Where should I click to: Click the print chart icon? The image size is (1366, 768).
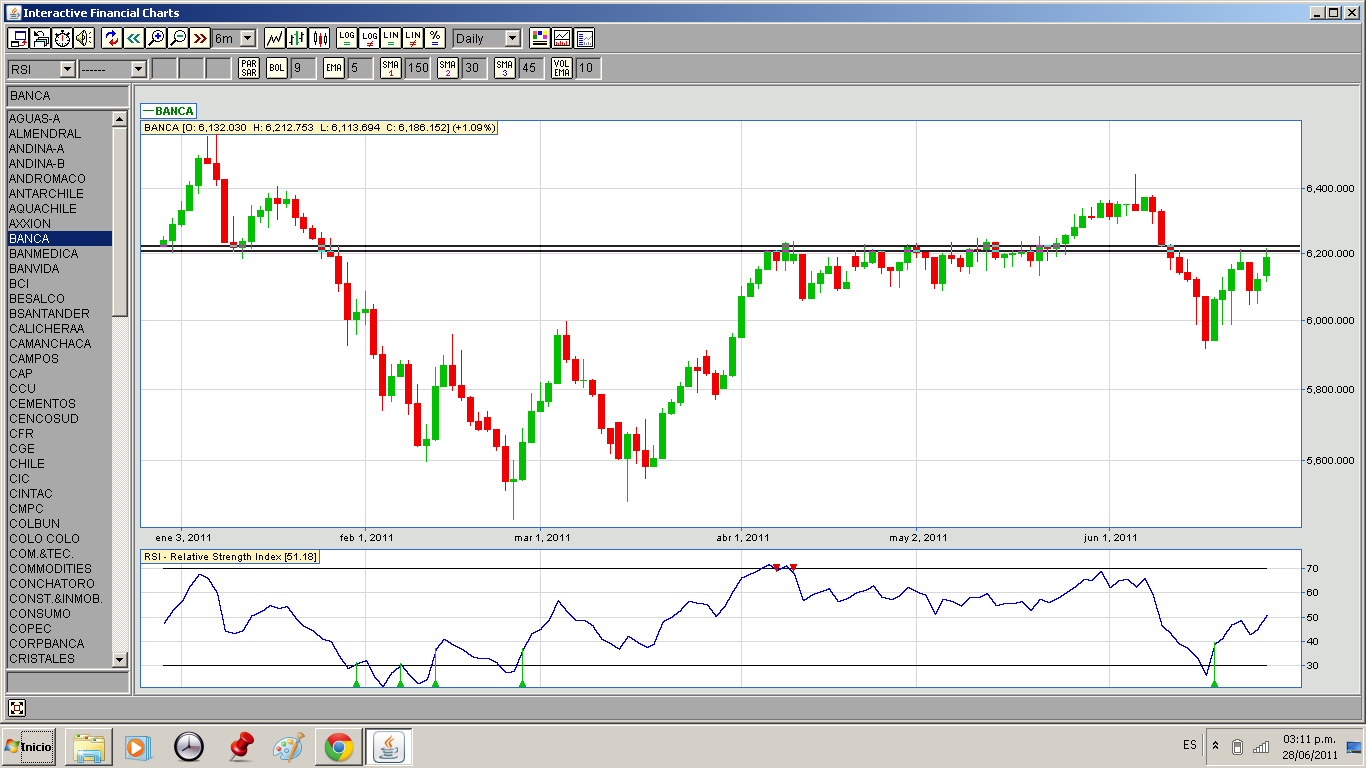coord(40,38)
